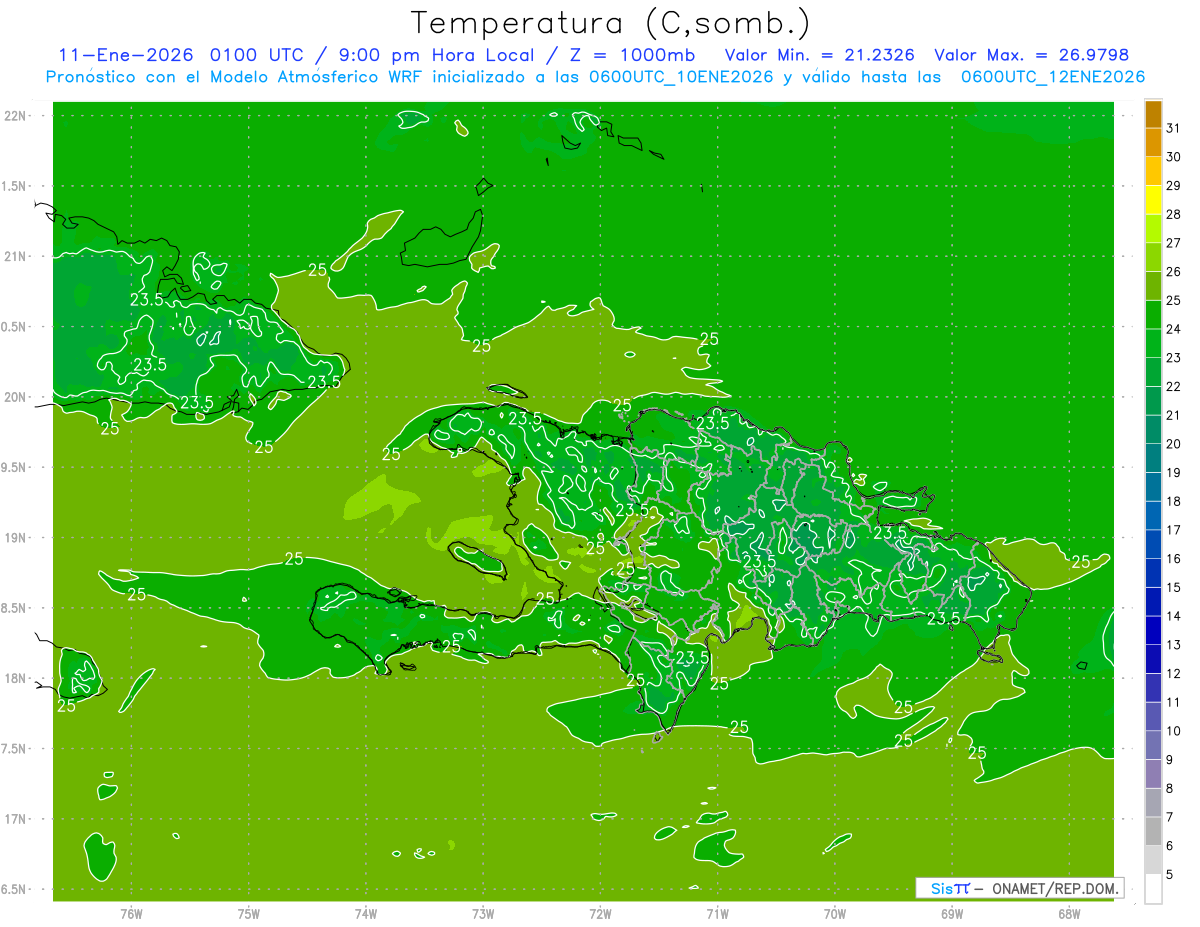Select validity end time "0600UTC_12ENE2026"
1200x927 pixels.
coord(1052,77)
